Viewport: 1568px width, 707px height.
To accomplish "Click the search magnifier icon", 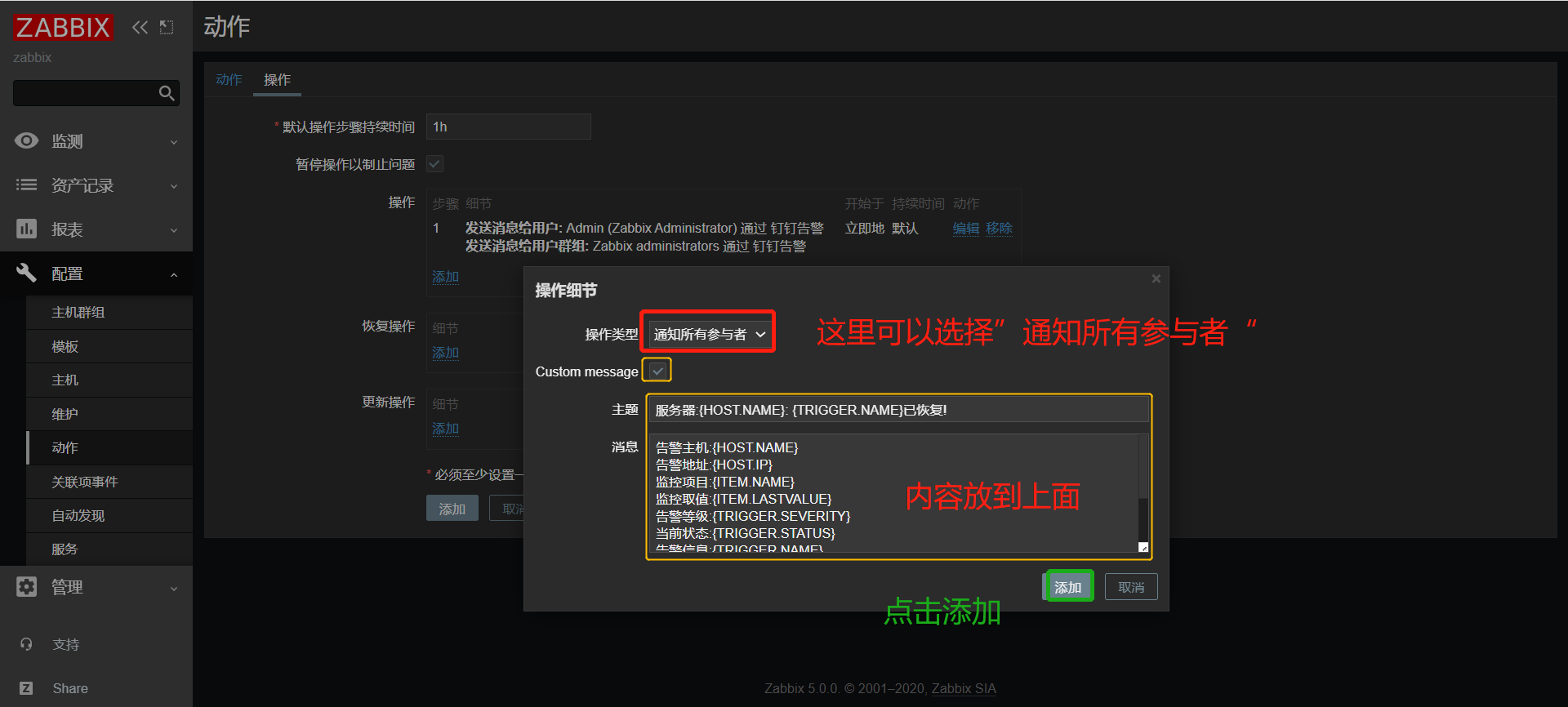I will 167,93.
